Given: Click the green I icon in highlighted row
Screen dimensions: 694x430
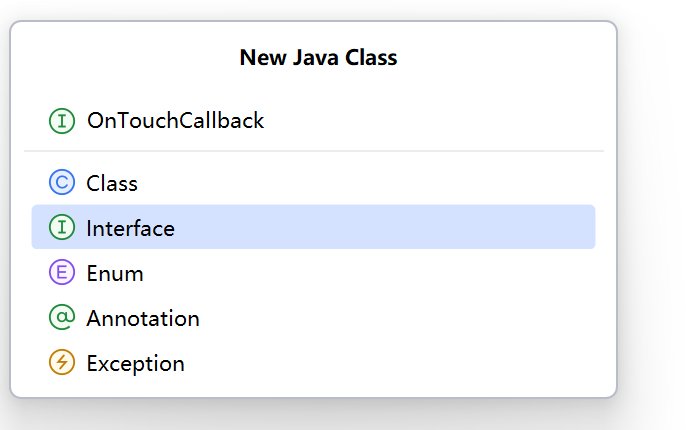Looking at the screenshot, I should [x=62, y=227].
